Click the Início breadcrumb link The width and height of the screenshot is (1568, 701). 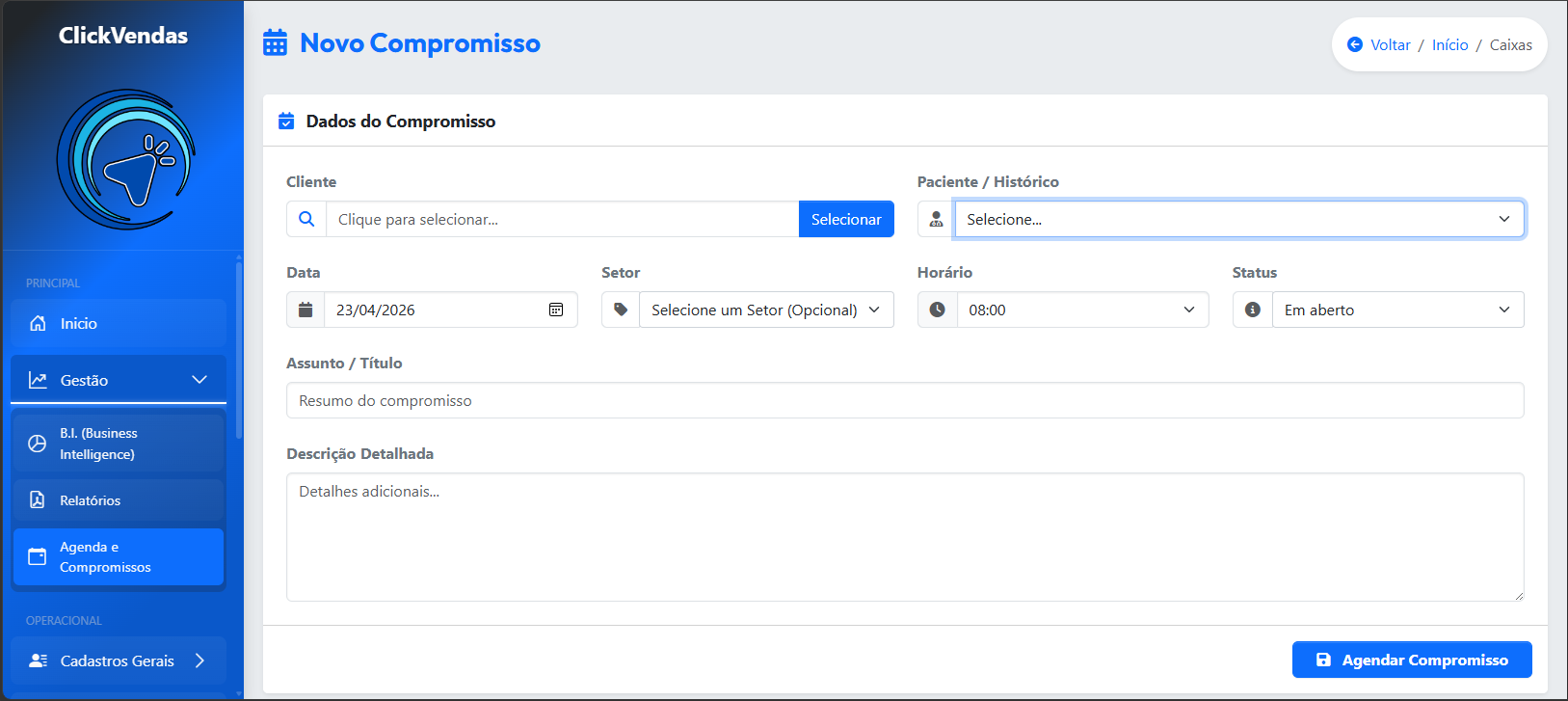coord(1449,44)
